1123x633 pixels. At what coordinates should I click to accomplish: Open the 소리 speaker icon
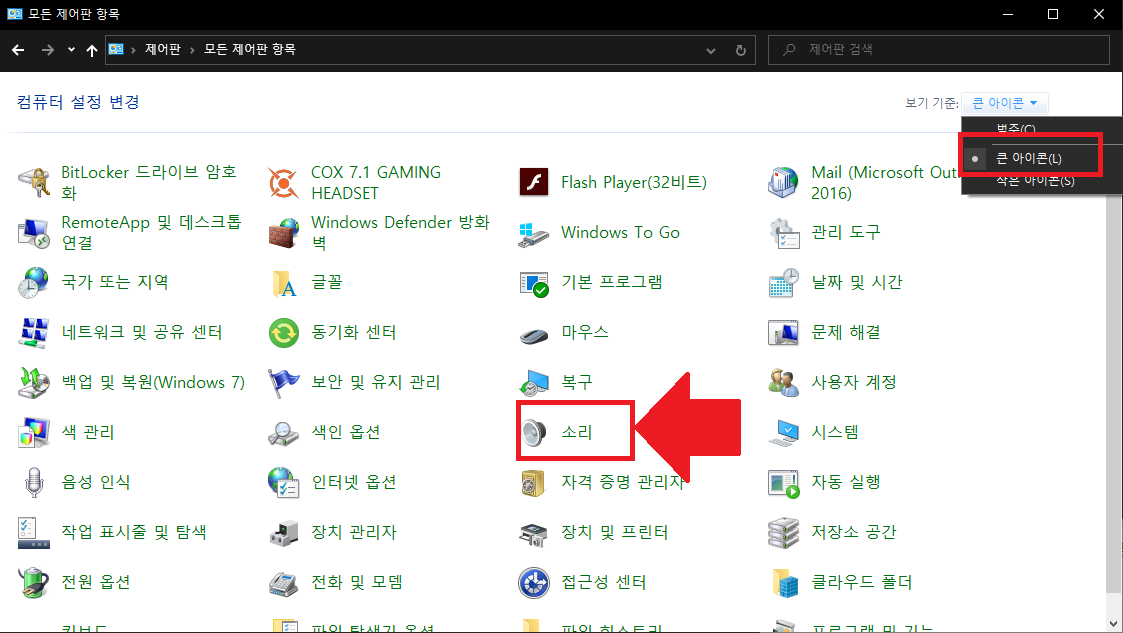click(x=534, y=433)
